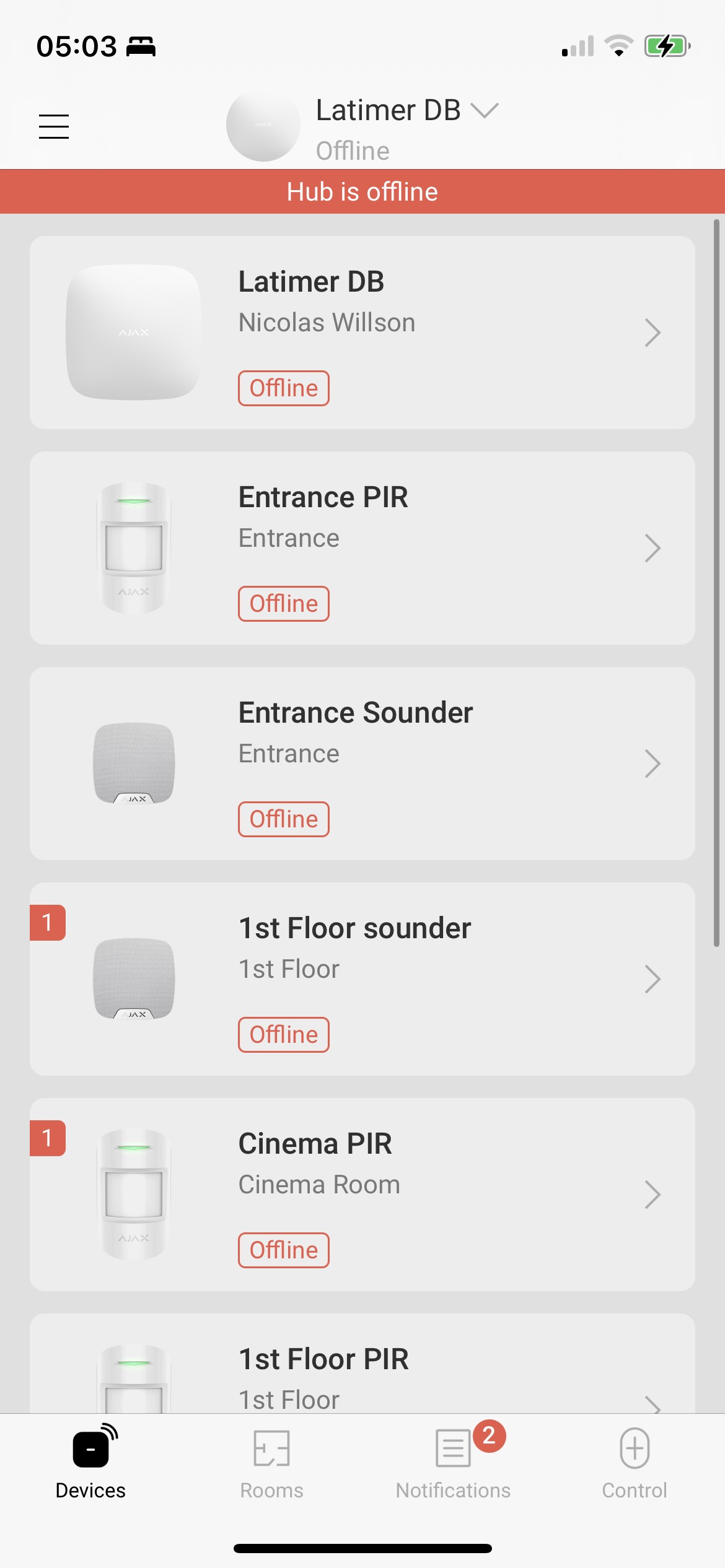Tap the Entrance Sounder siren icon
Image resolution: width=725 pixels, height=1568 pixels.
point(134,764)
